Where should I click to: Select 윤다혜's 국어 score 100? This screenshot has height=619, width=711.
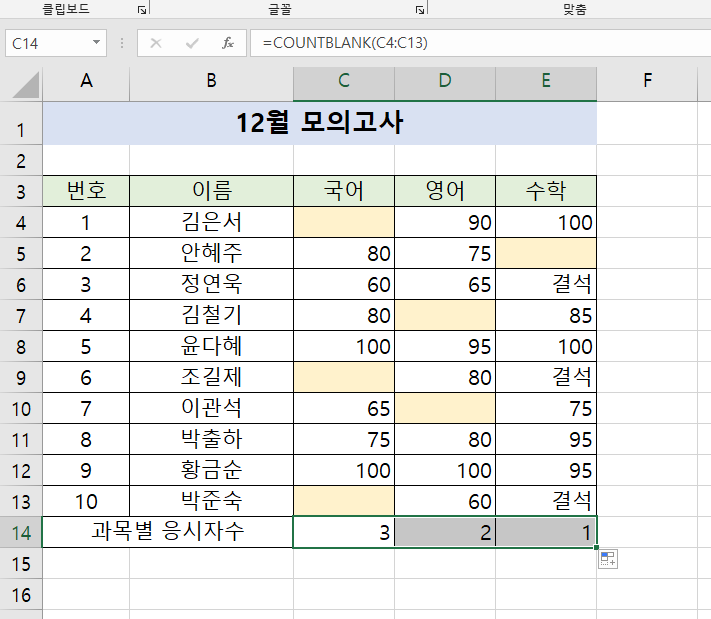coord(344,346)
